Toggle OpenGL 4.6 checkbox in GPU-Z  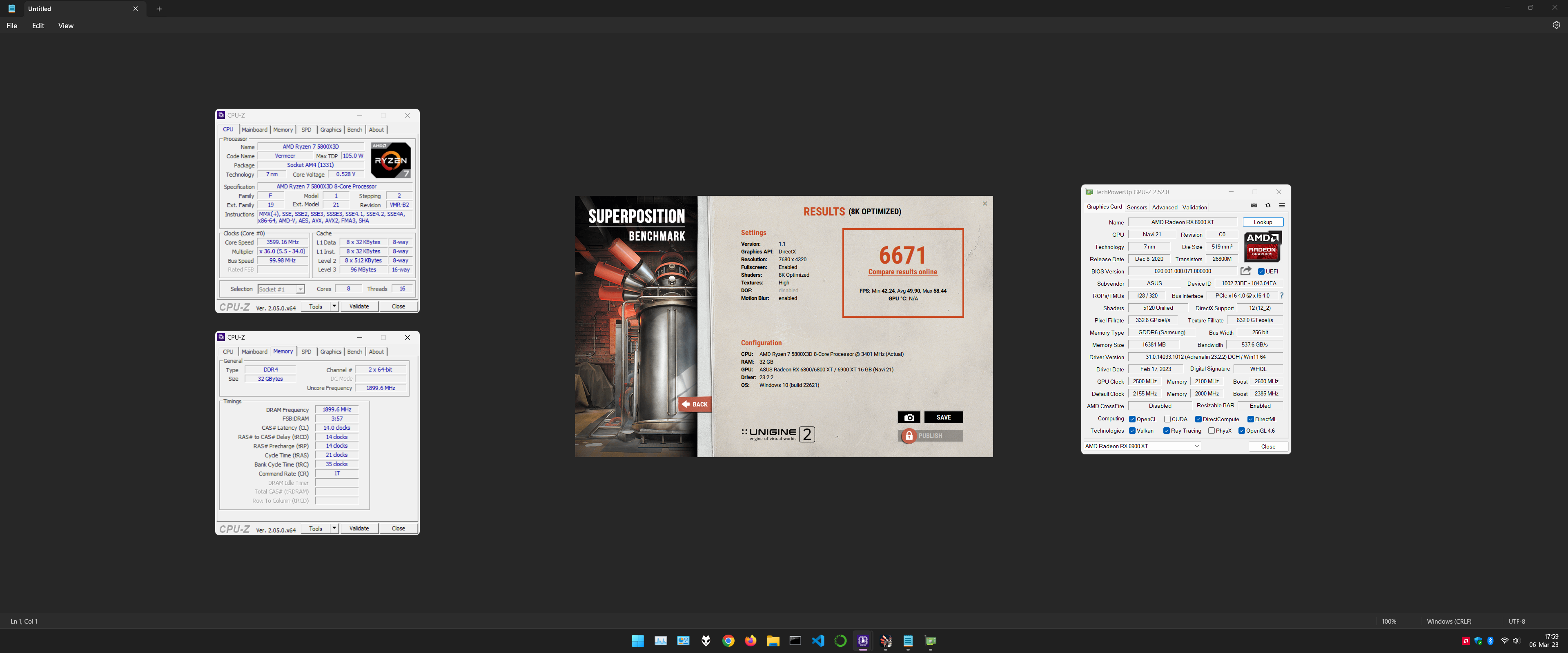pos(1242,431)
